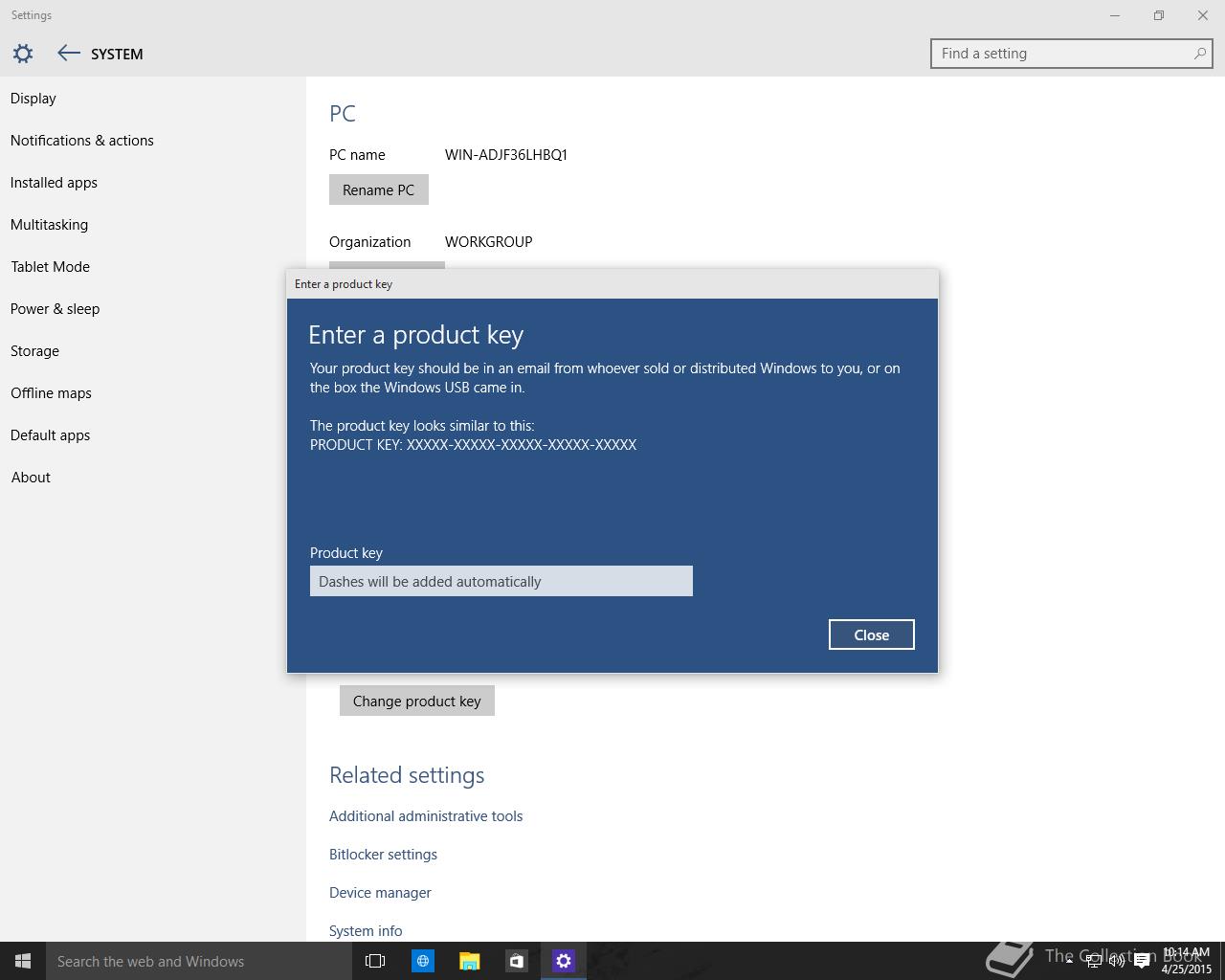Screen dimensions: 1225x980
Task: Click the PC name value WIN-ADJF36LHBQ1
Action: tap(506, 155)
